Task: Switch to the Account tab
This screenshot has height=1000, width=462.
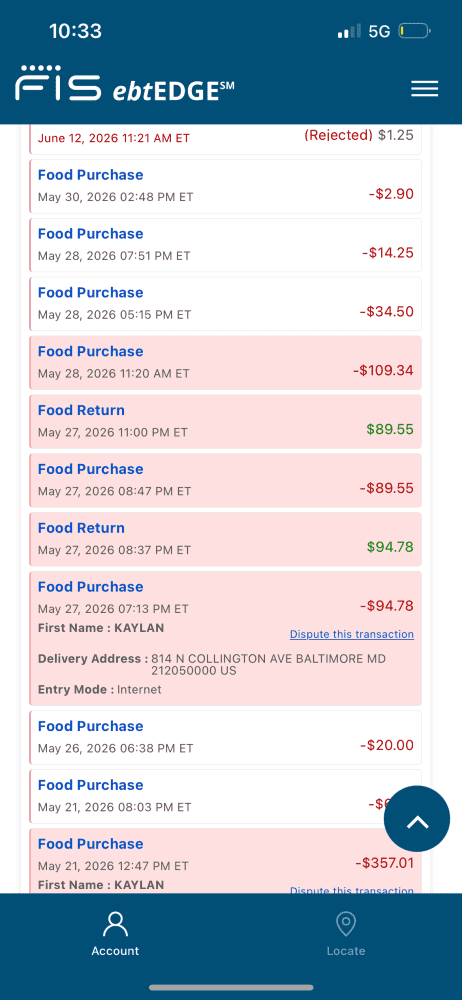Action: pyautogui.click(x=116, y=933)
